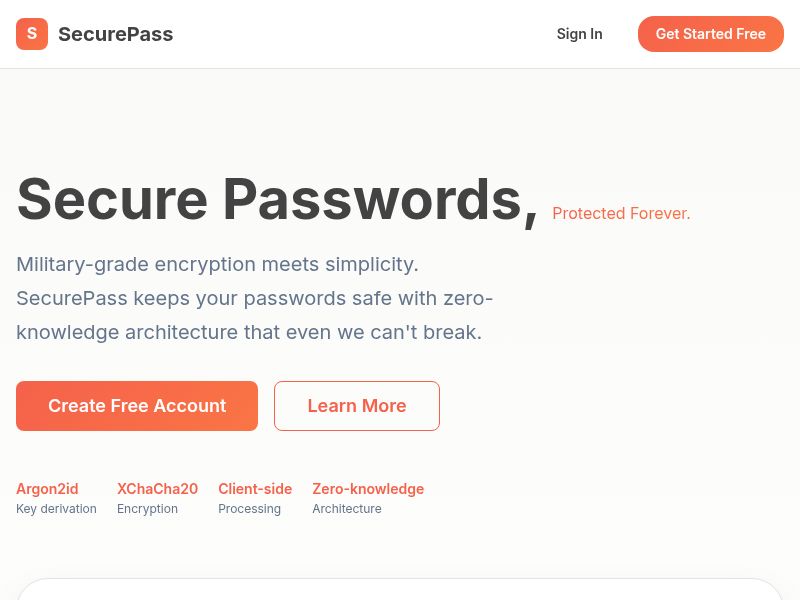
Task: Click the SecurePass brand name
Action: tap(116, 34)
